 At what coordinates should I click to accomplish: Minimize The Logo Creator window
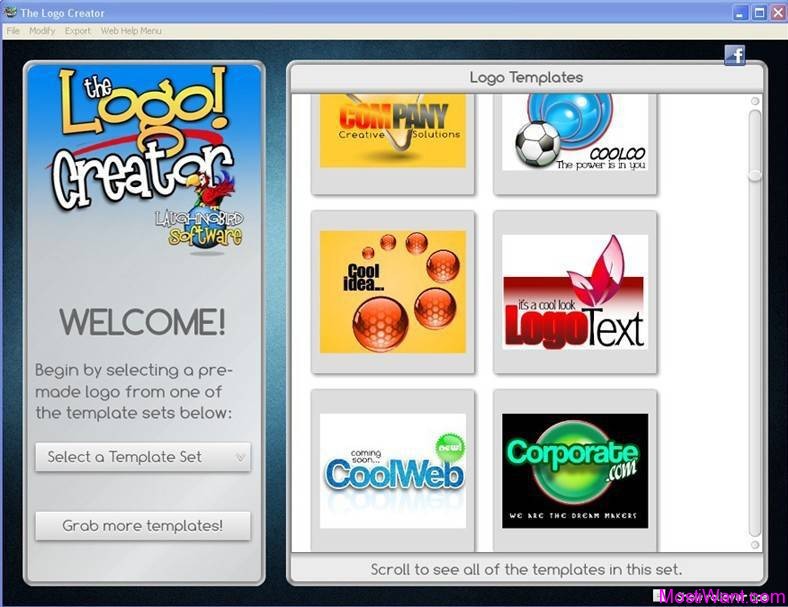[739, 13]
